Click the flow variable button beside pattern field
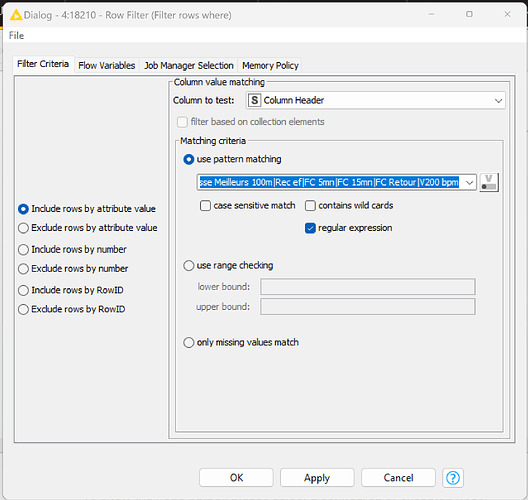This screenshot has width=528, height=500. point(489,182)
